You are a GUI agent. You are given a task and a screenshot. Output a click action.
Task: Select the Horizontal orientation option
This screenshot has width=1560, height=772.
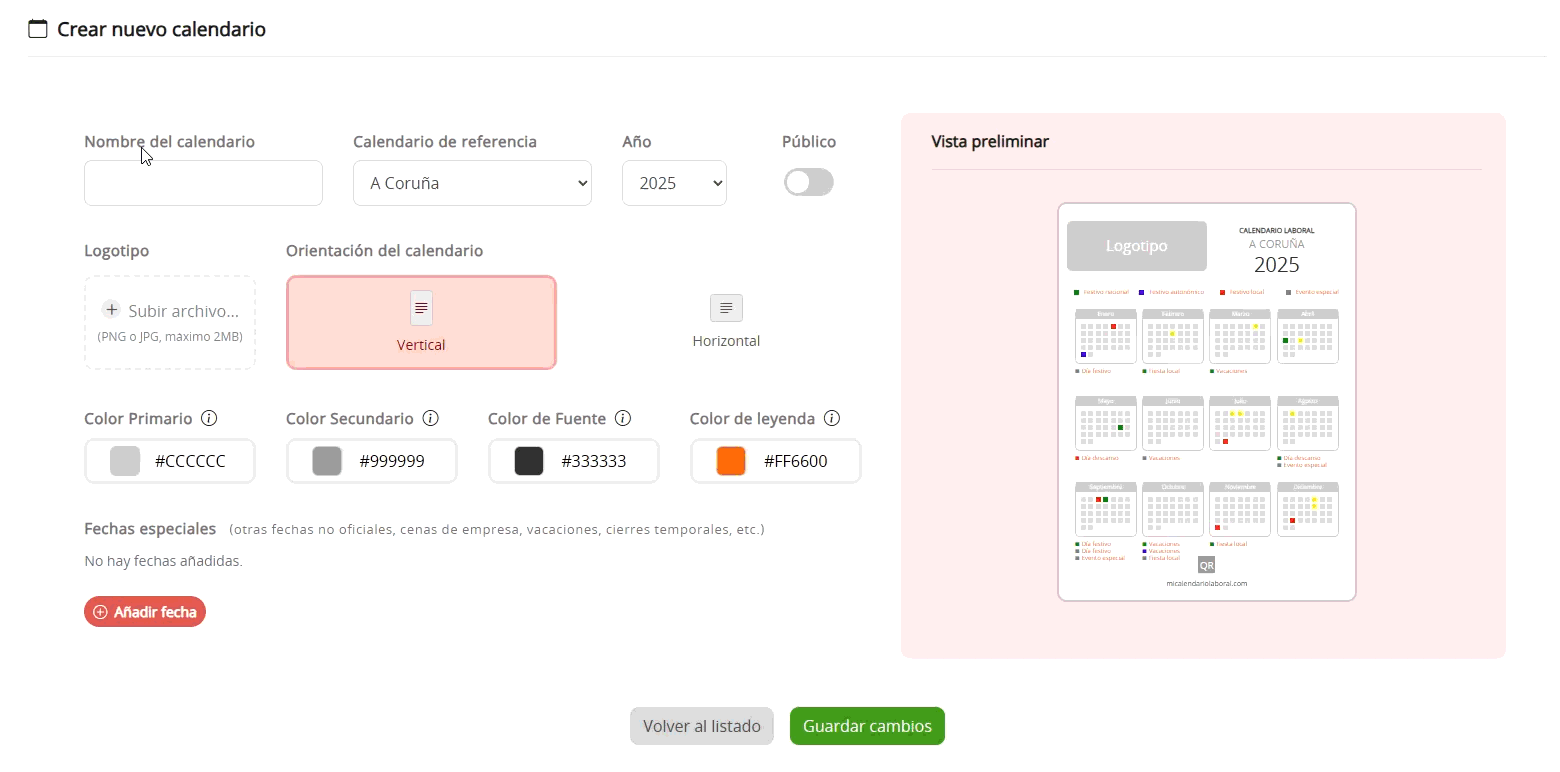[x=726, y=322]
